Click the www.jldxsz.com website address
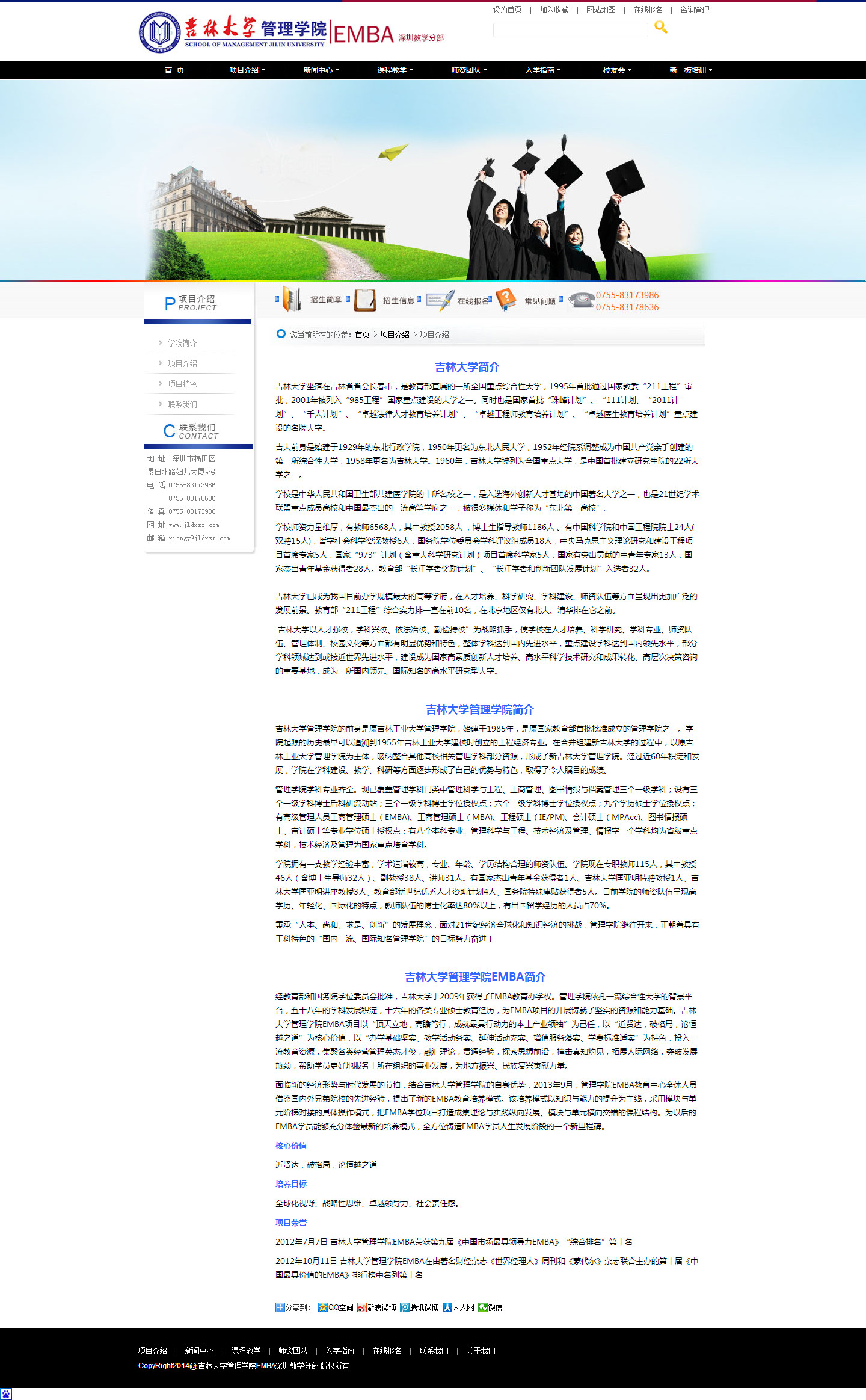The width and height of the screenshot is (866, 1400). pyautogui.click(x=194, y=525)
